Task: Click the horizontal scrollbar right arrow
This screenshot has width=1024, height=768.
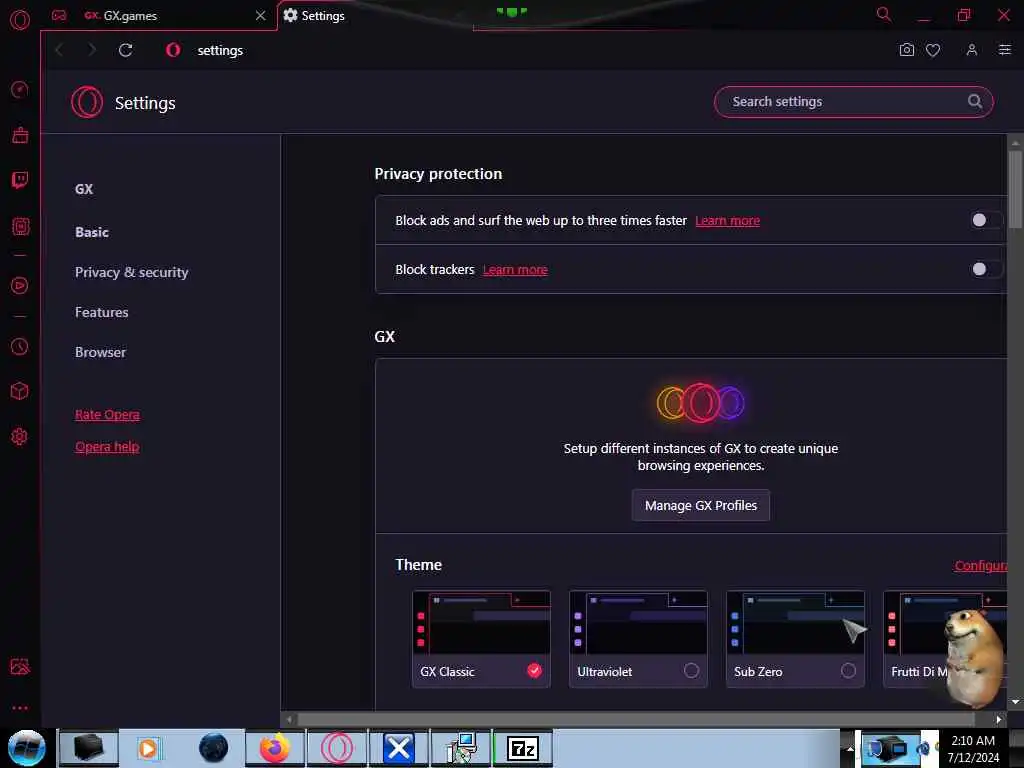Action: tap(998, 719)
